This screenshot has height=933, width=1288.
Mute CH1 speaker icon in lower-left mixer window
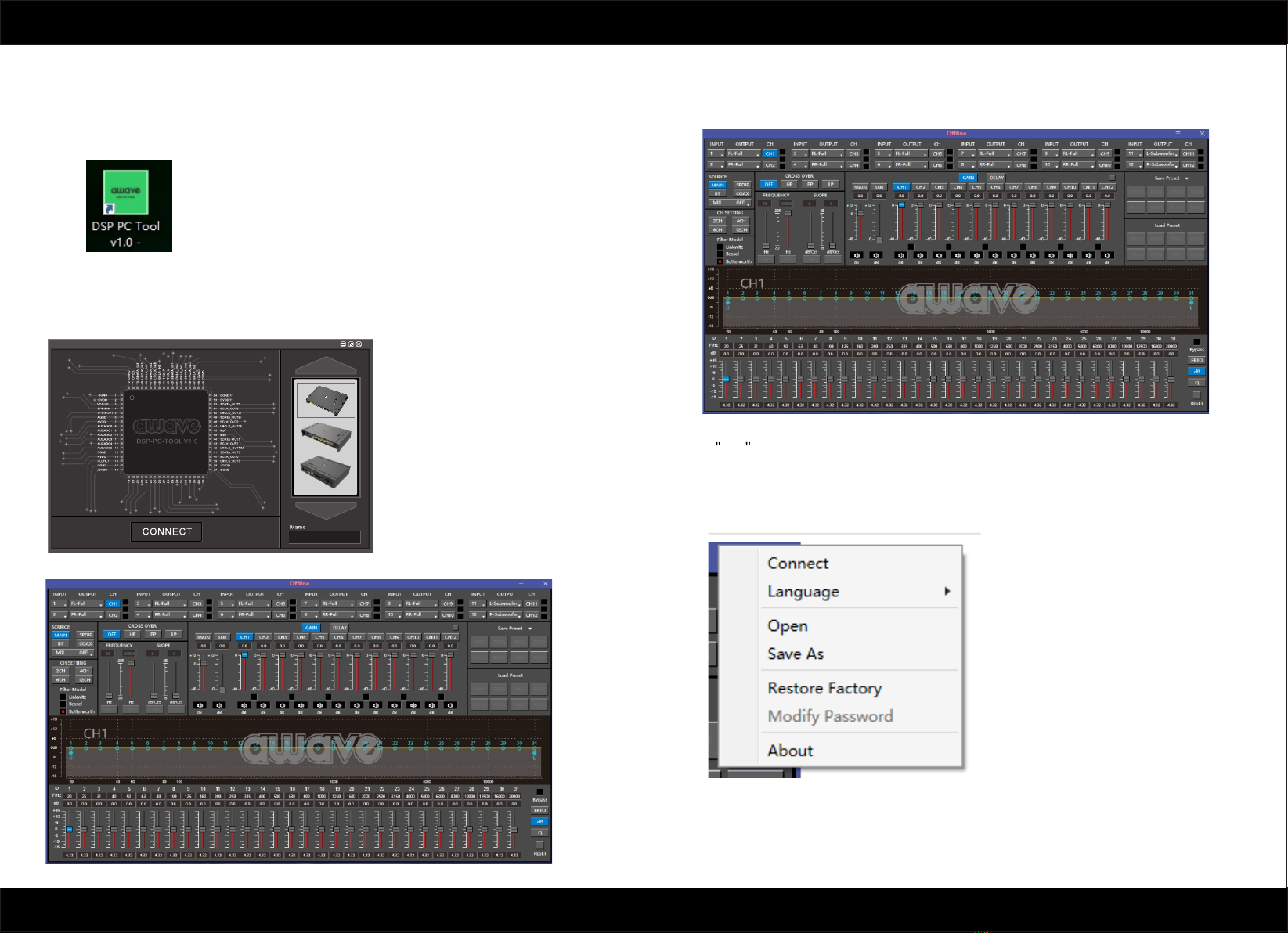244,705
